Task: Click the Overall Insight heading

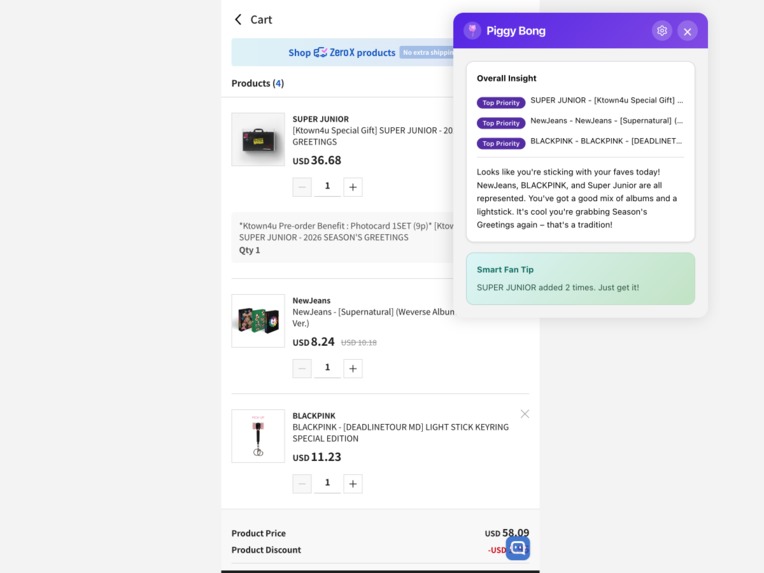Action: coord(506,78)
